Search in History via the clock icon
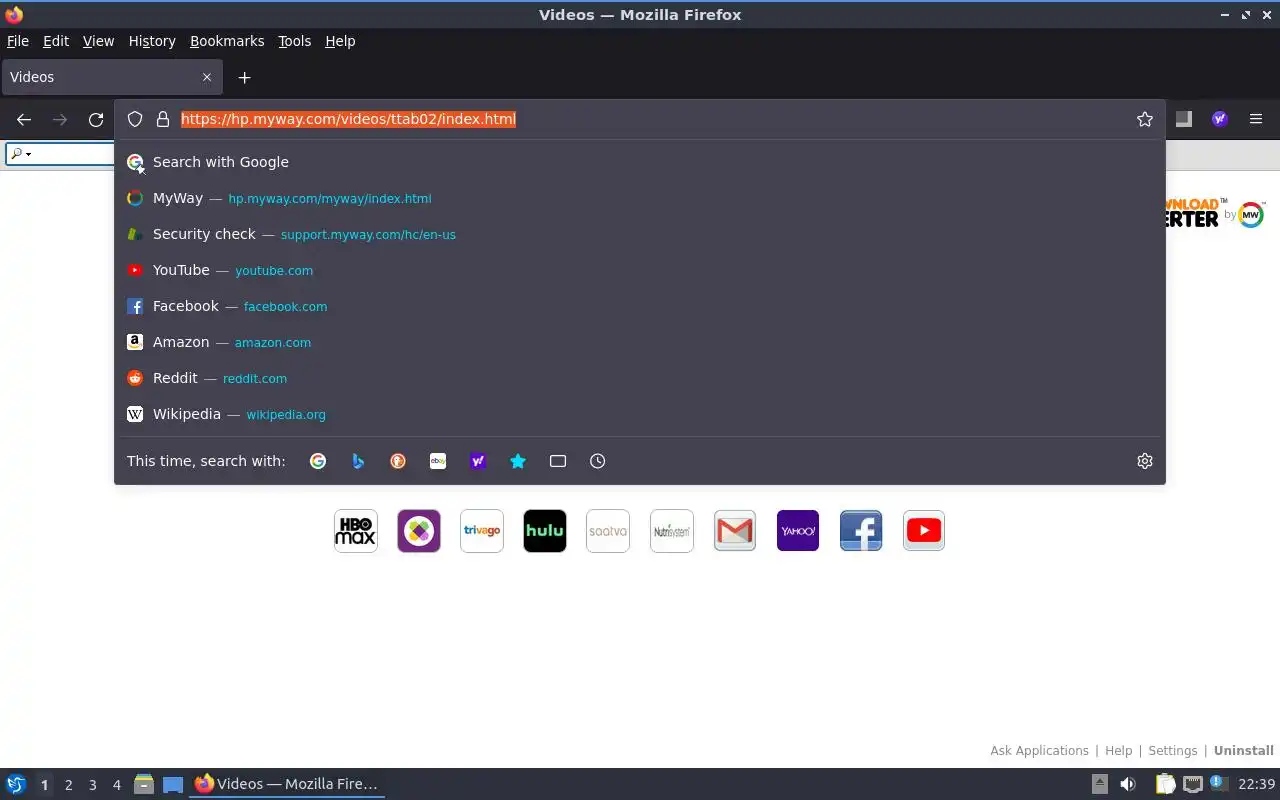 point(598,461)
